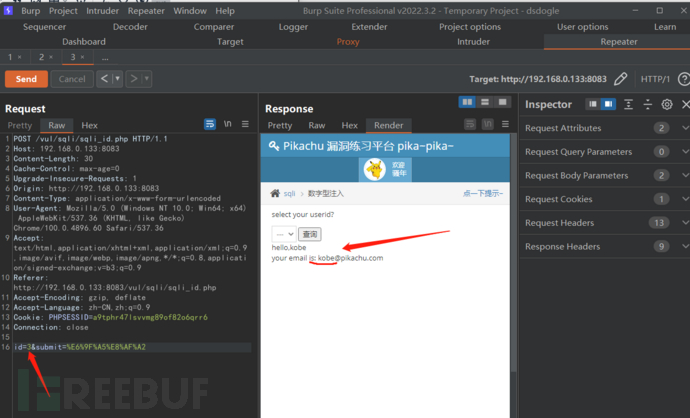The image size is (690, 418).
Task: Toggle response word wrap icon
Action: tap(470, 125)
